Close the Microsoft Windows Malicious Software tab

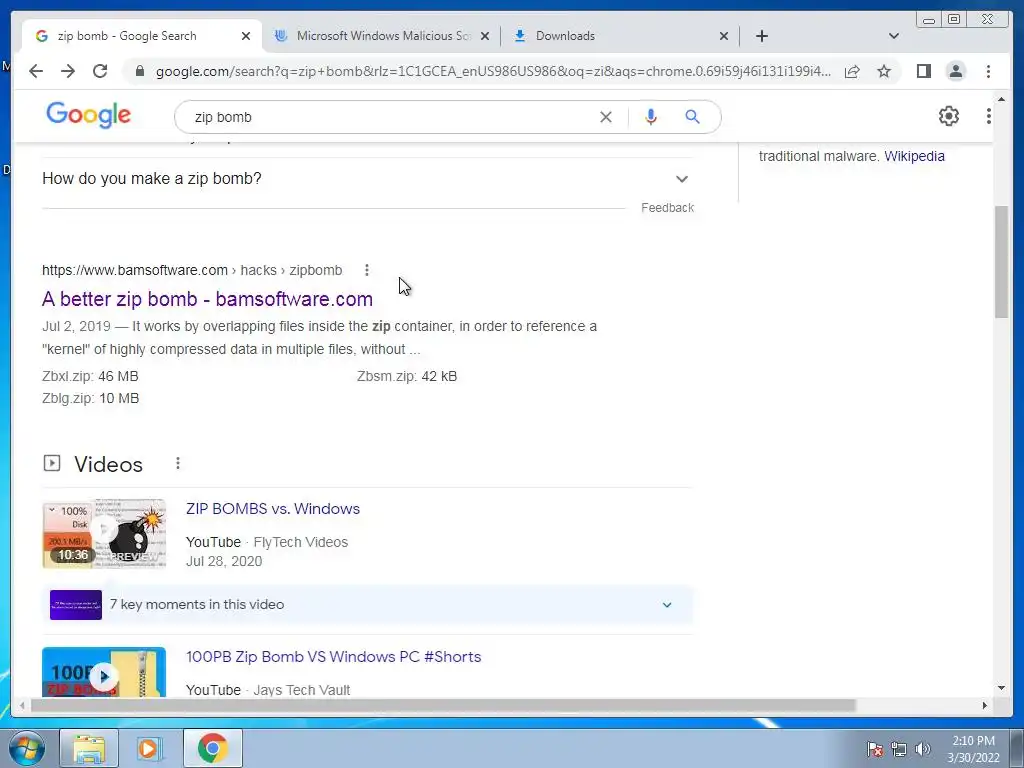485,36
